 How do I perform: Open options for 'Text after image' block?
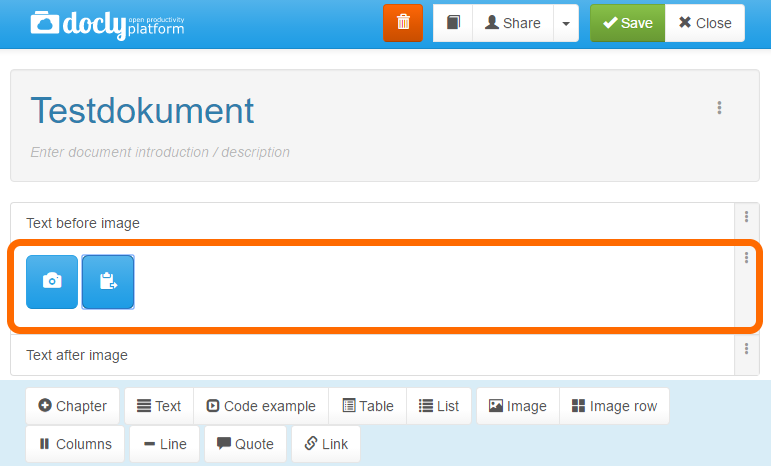[746, 349]
